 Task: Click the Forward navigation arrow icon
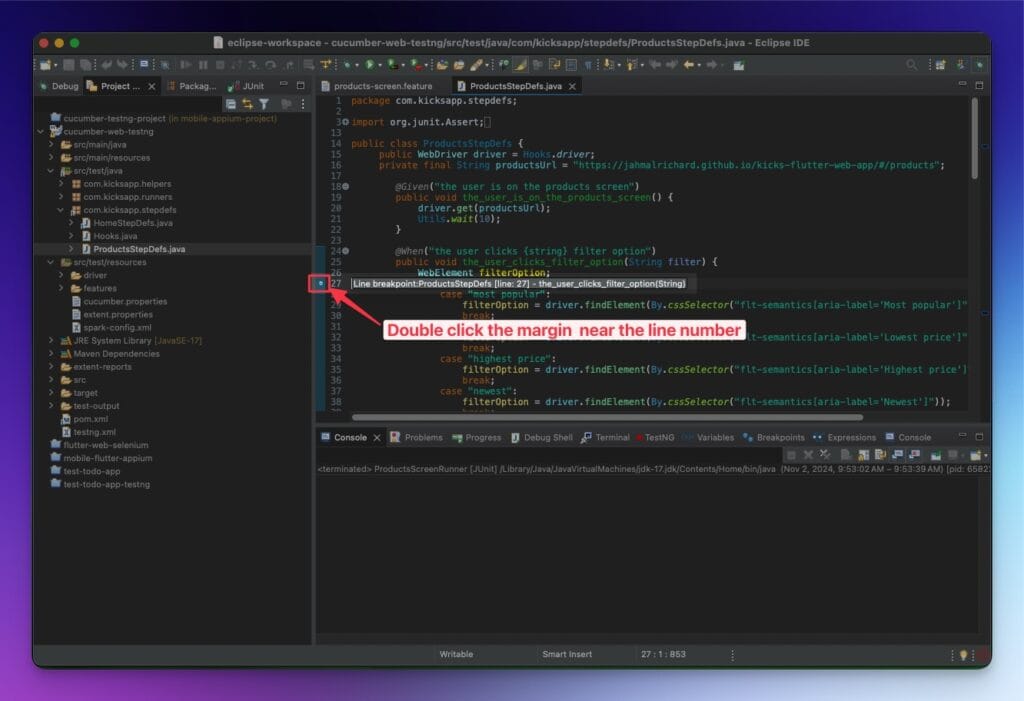click(x=712, y=65)
